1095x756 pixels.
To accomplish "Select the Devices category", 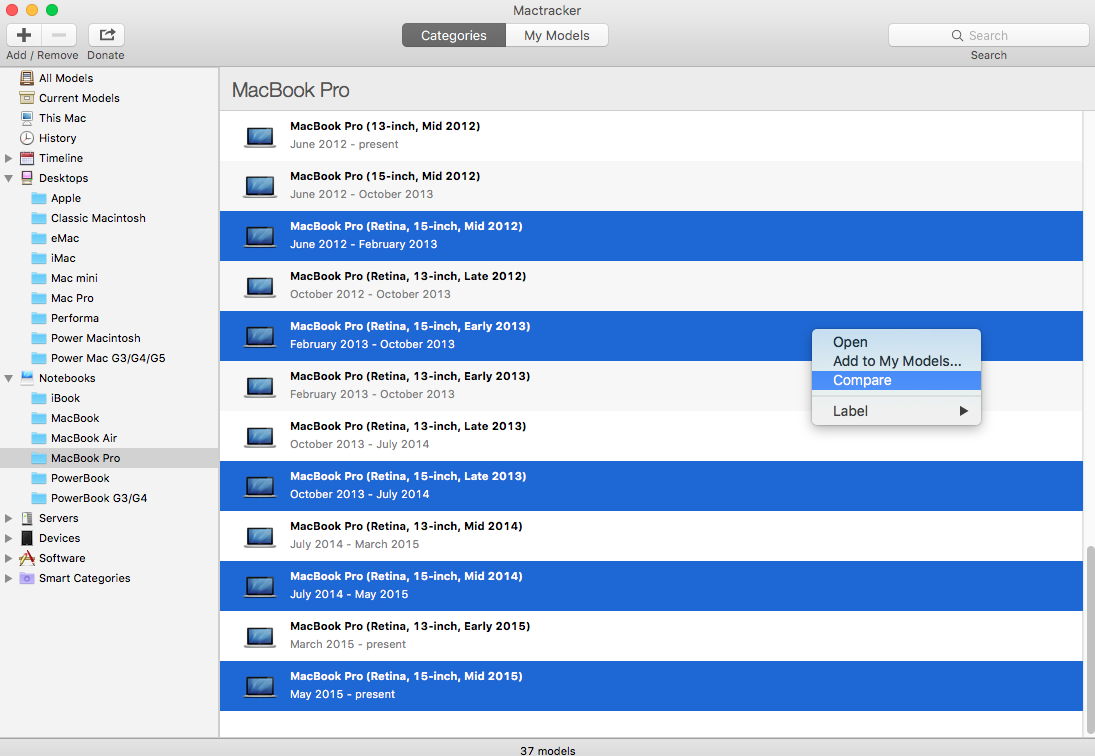I will [50, 538].
